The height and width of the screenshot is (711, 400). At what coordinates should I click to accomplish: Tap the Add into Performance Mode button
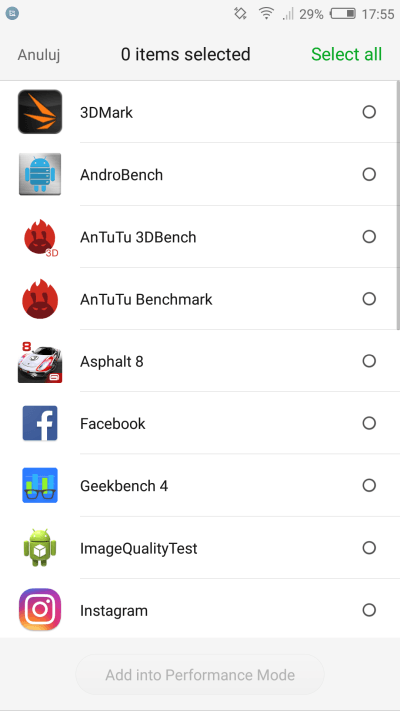click(x=200, y=675)
